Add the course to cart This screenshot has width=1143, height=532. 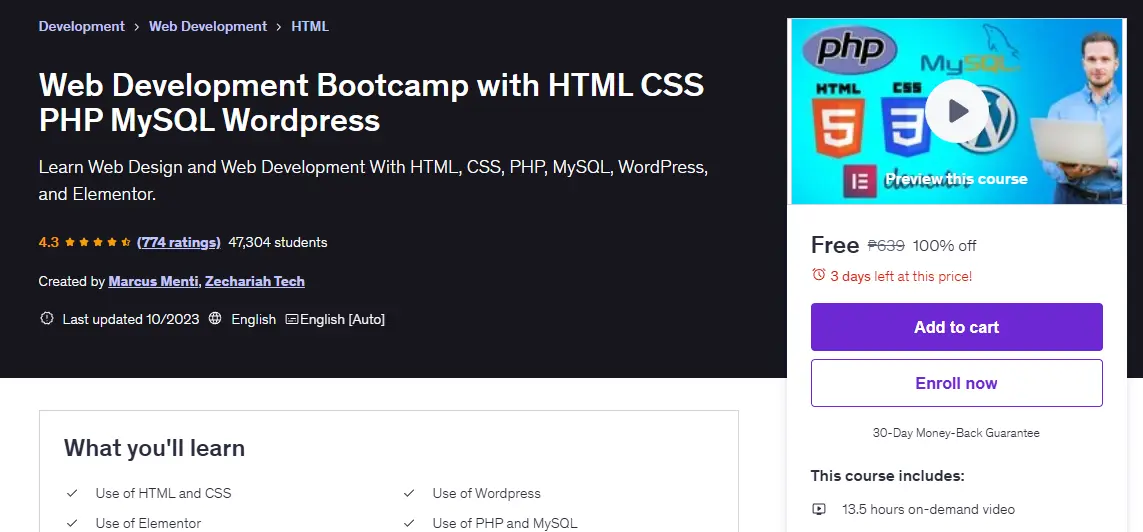[x=956, y=327]
